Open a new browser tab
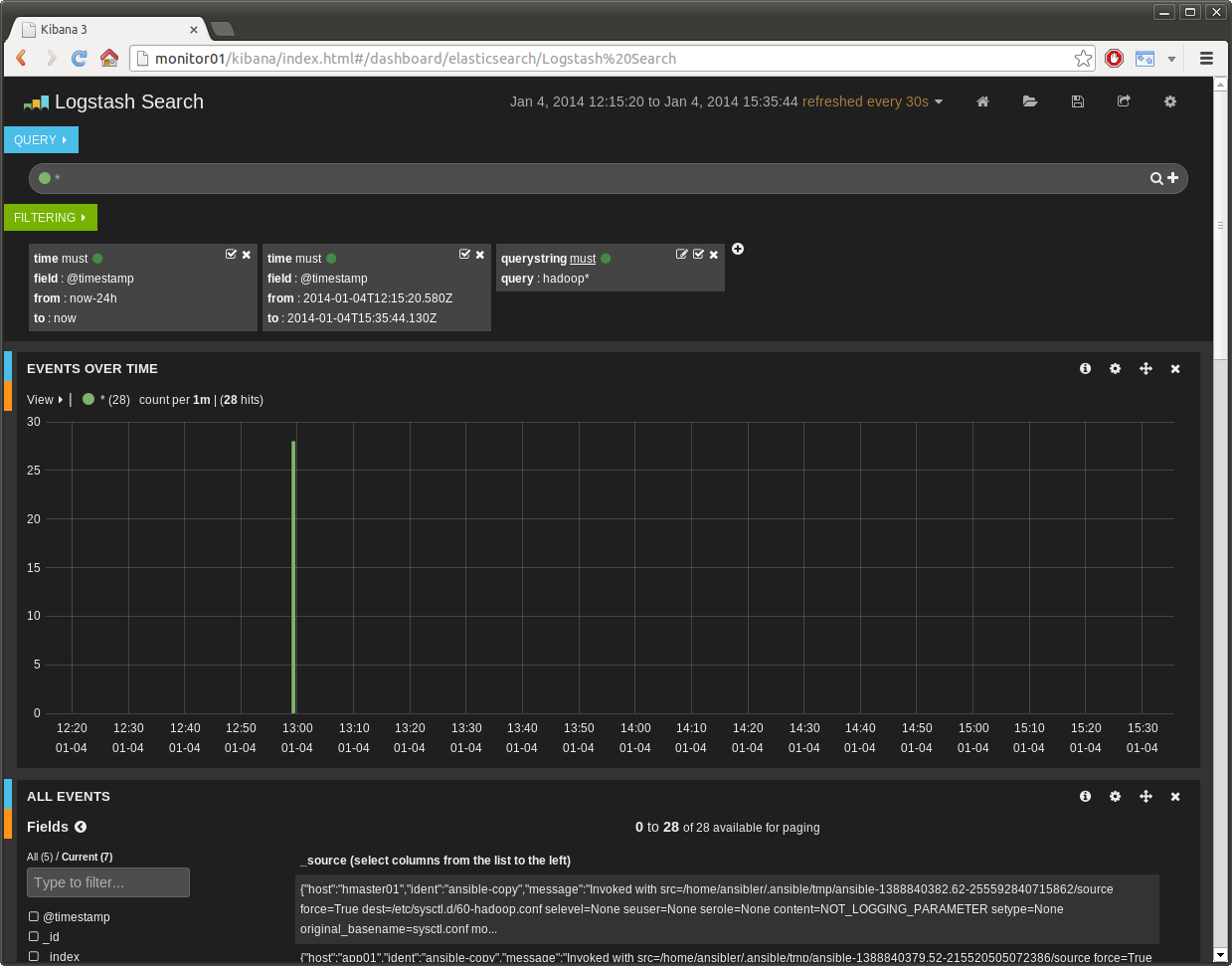The image size is (1232, 966). coord(224,29)
